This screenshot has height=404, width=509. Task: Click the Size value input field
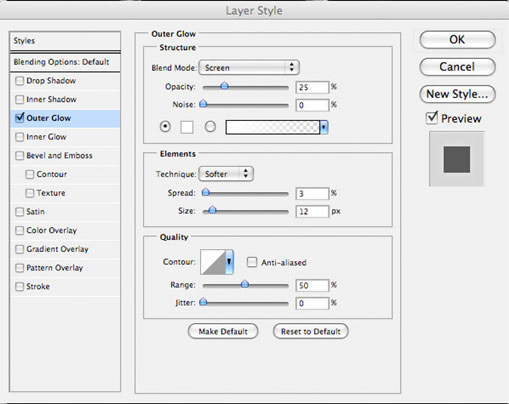312,211
